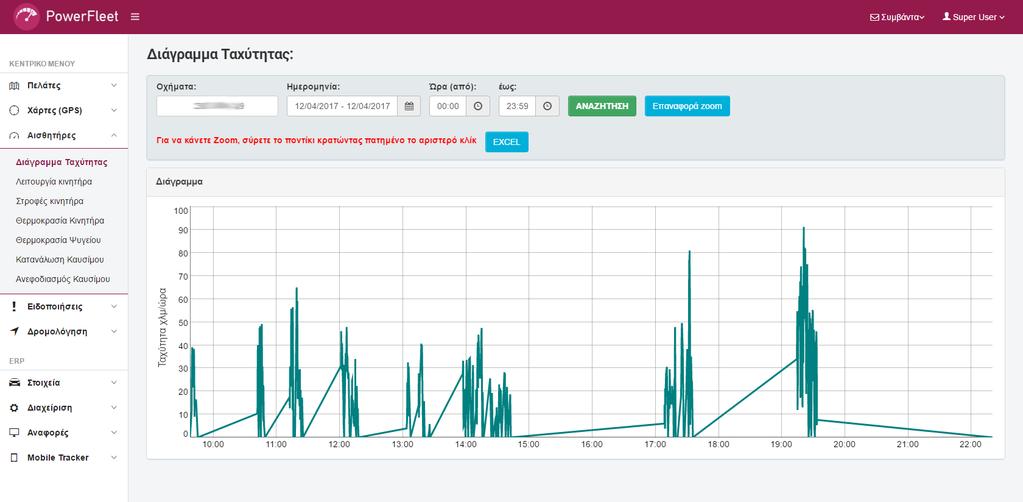The height and width of the screenshot is (502, 1023).
Task: Click the arrow icon for Δρομολόγηση
Action: (x=14, y=331)
